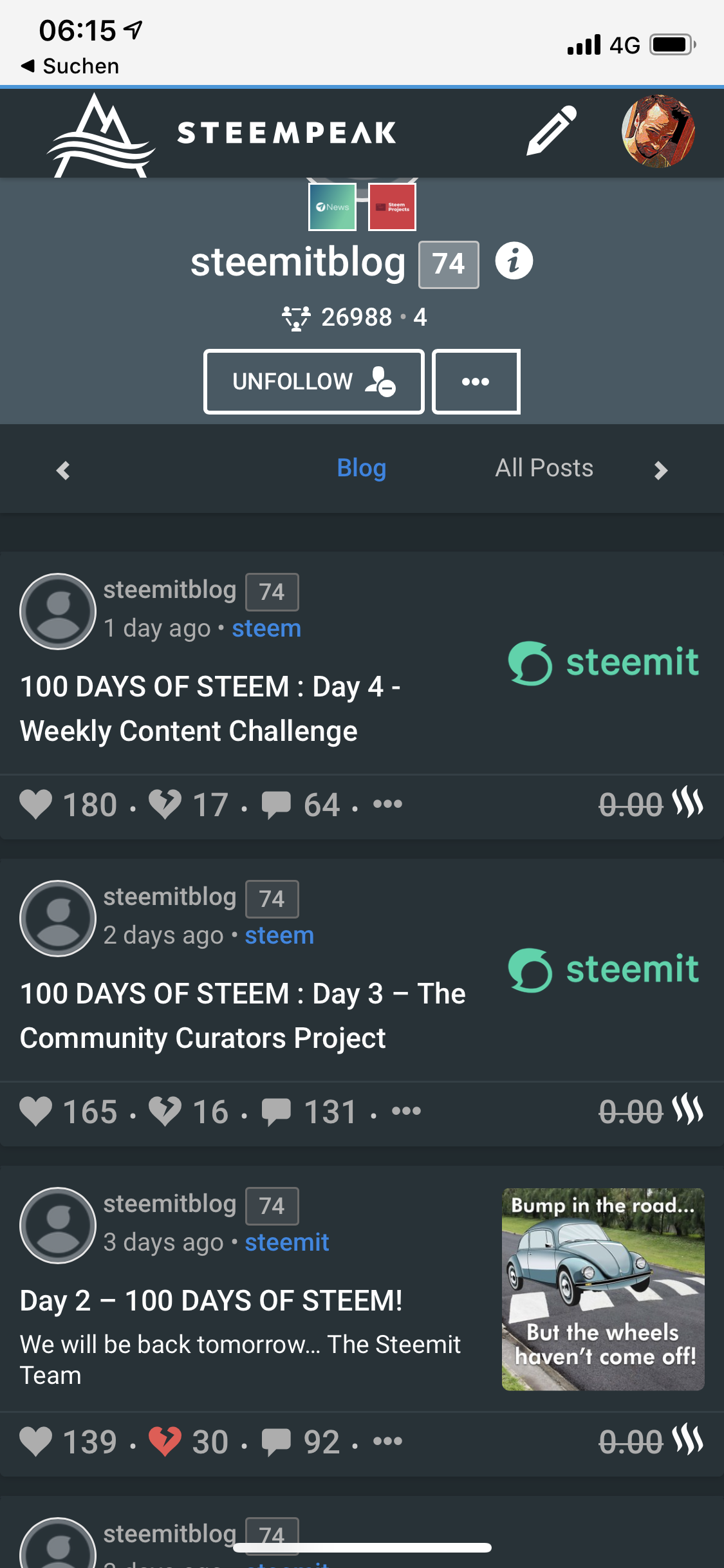Tap the pencil compose post icon
This screenshot has height=1568, width=724.
pyautogui.click(x=551, y=131)
